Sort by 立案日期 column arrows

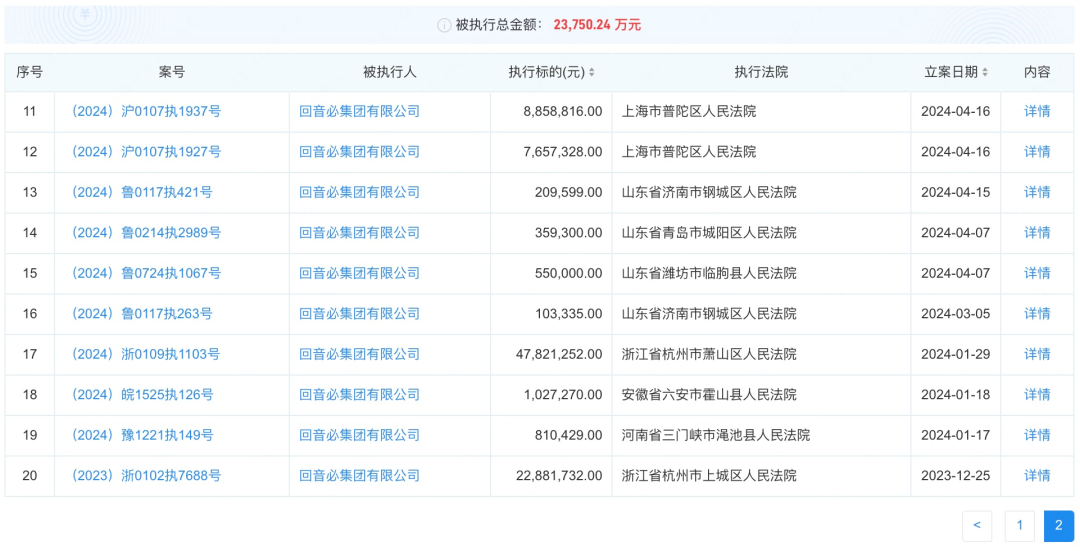(985, 72)
